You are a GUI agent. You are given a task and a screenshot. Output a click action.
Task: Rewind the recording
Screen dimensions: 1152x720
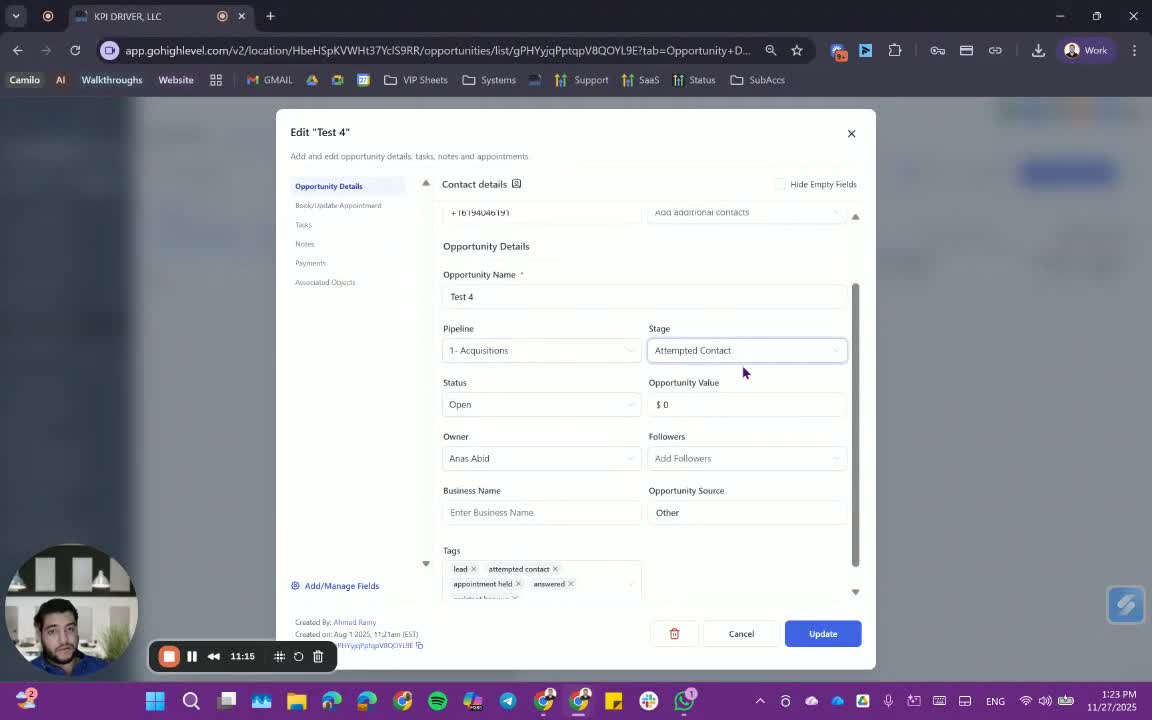pos(213,656)
